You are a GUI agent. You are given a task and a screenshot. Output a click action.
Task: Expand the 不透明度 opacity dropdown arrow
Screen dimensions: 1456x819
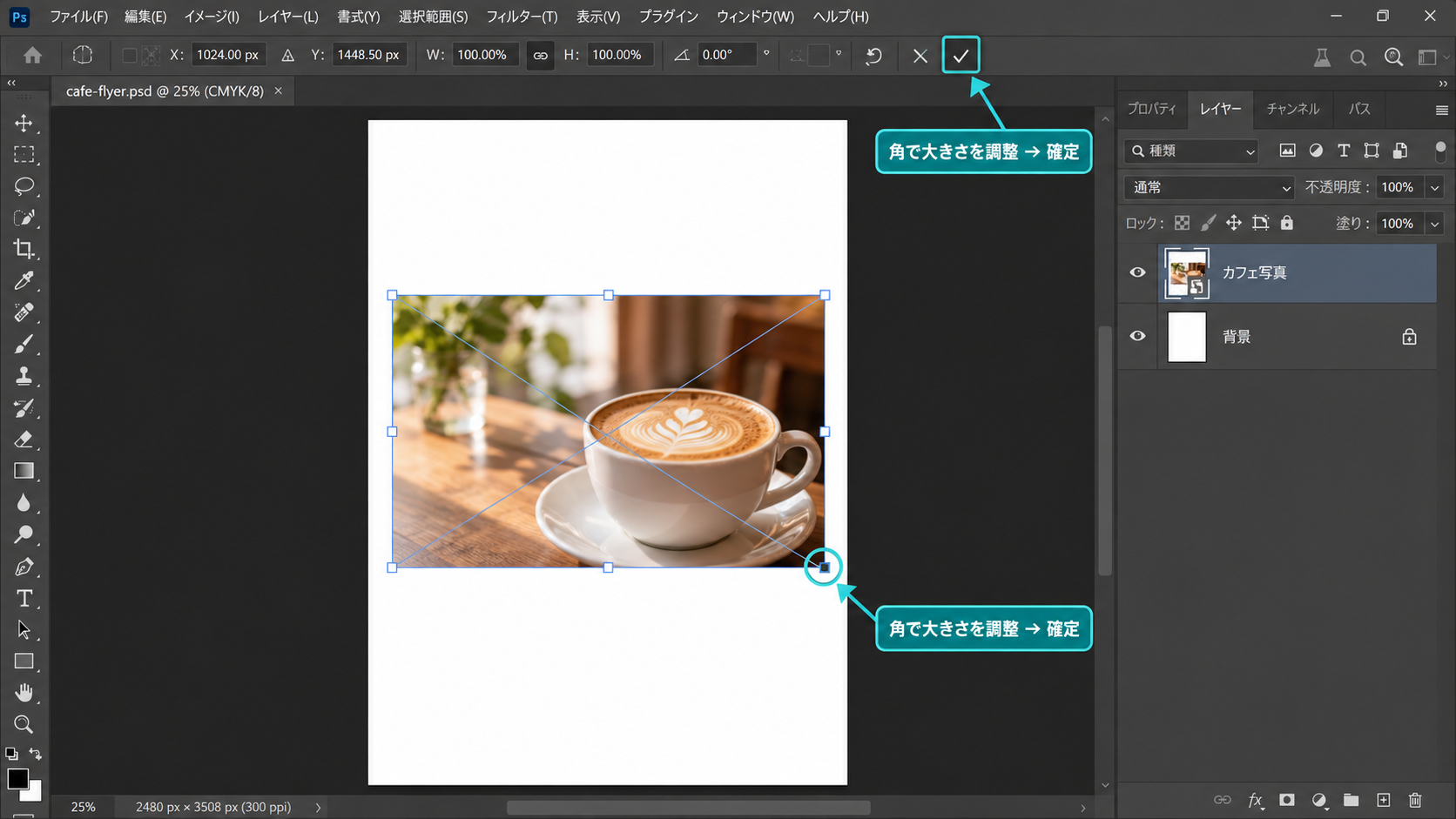pos(1434,187)
